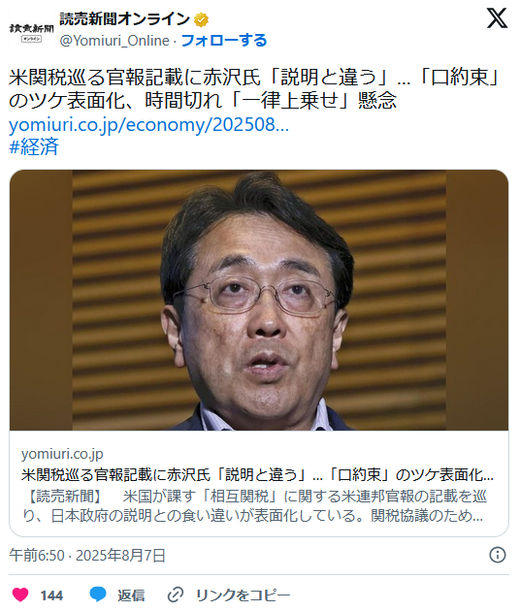Click the yomiuri.co.jp card domain label
Viewport: 520px width, 611px height.
click(x=62, y=454)
